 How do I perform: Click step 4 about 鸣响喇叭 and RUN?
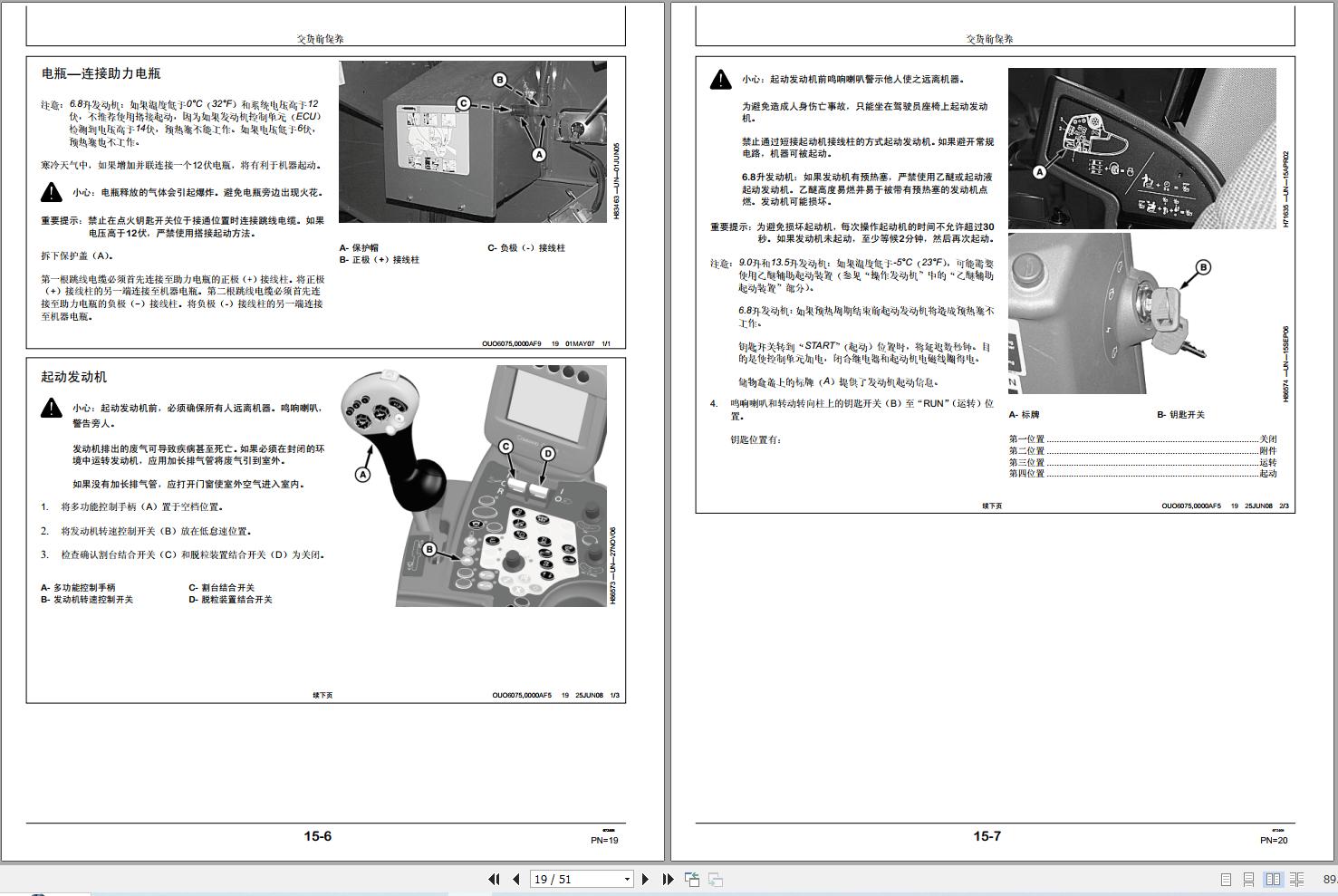pyautogui.click(x=852, y=409)
